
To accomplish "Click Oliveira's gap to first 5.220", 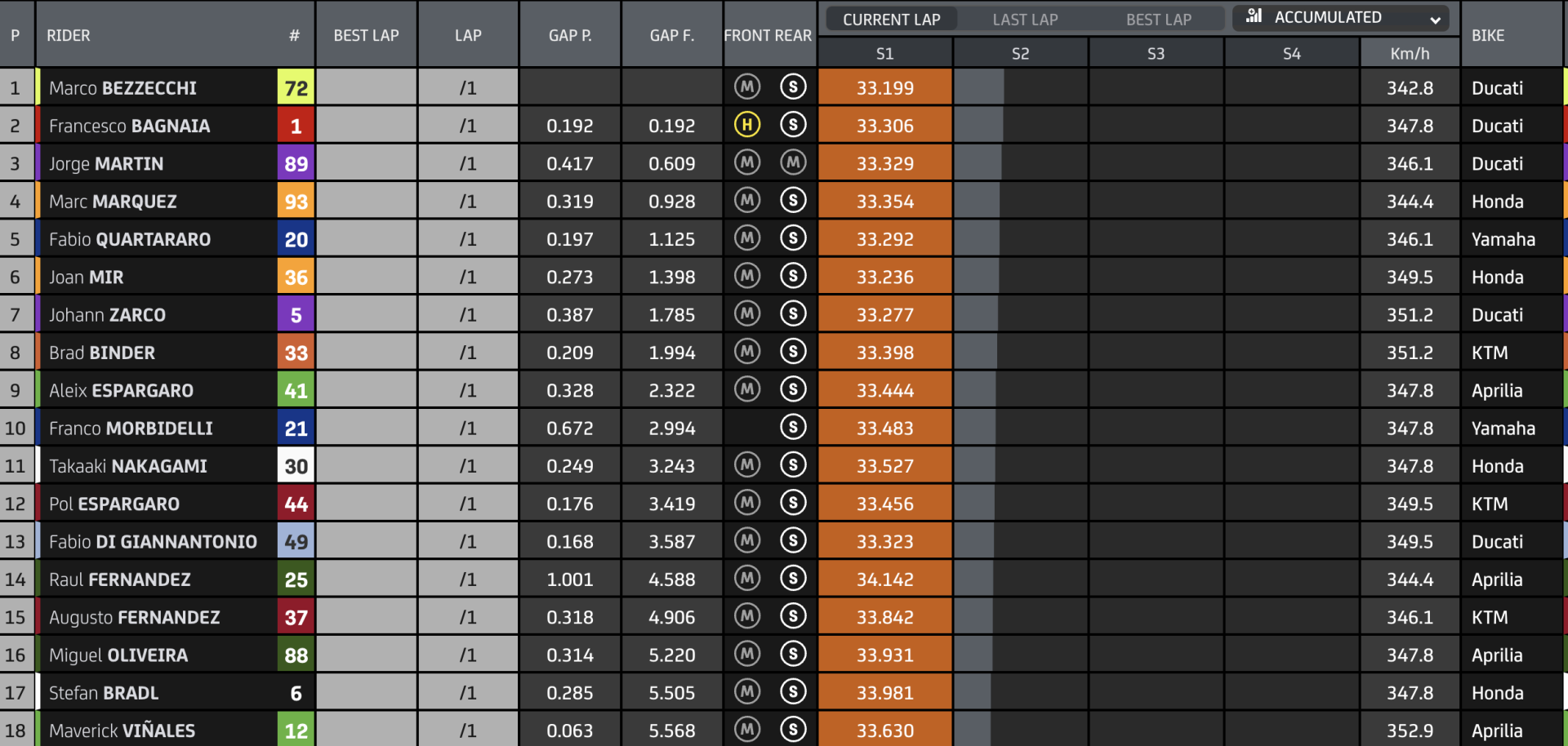I will 672,655.
